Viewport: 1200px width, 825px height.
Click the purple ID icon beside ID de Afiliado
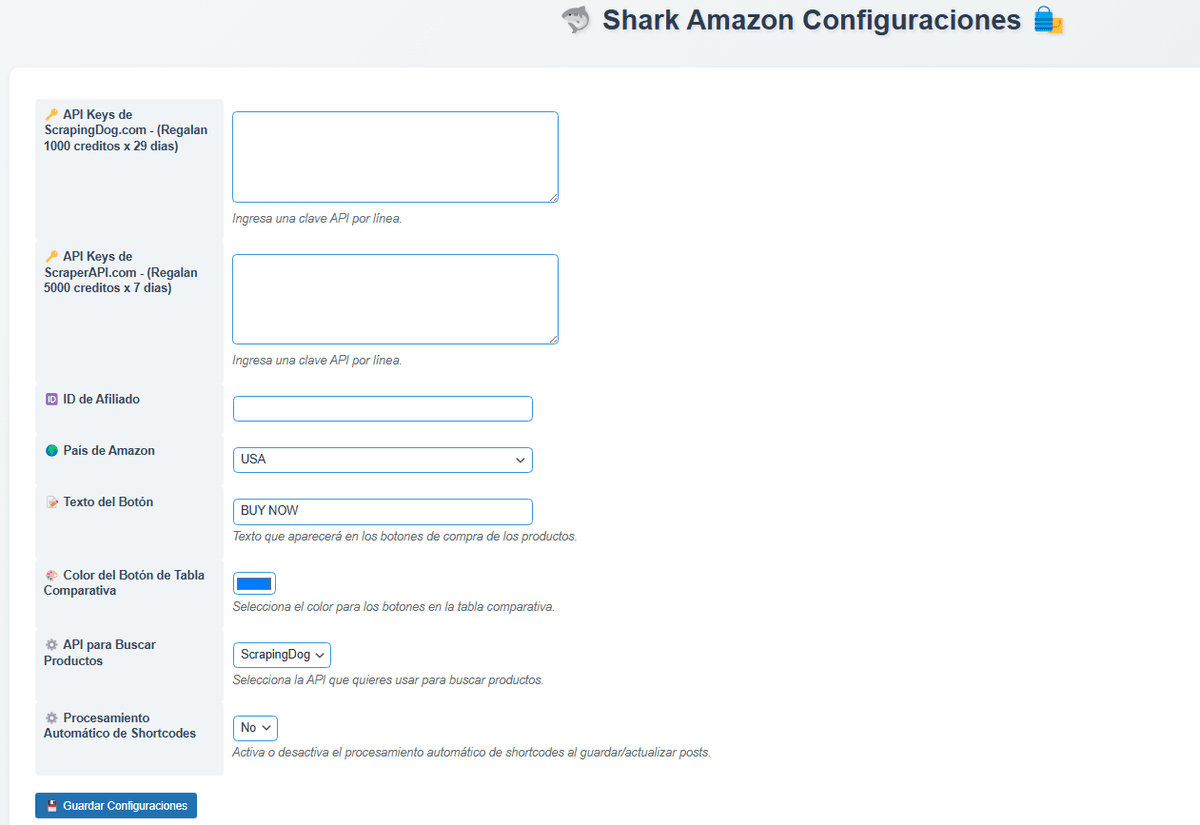click(x=52, y=399)
